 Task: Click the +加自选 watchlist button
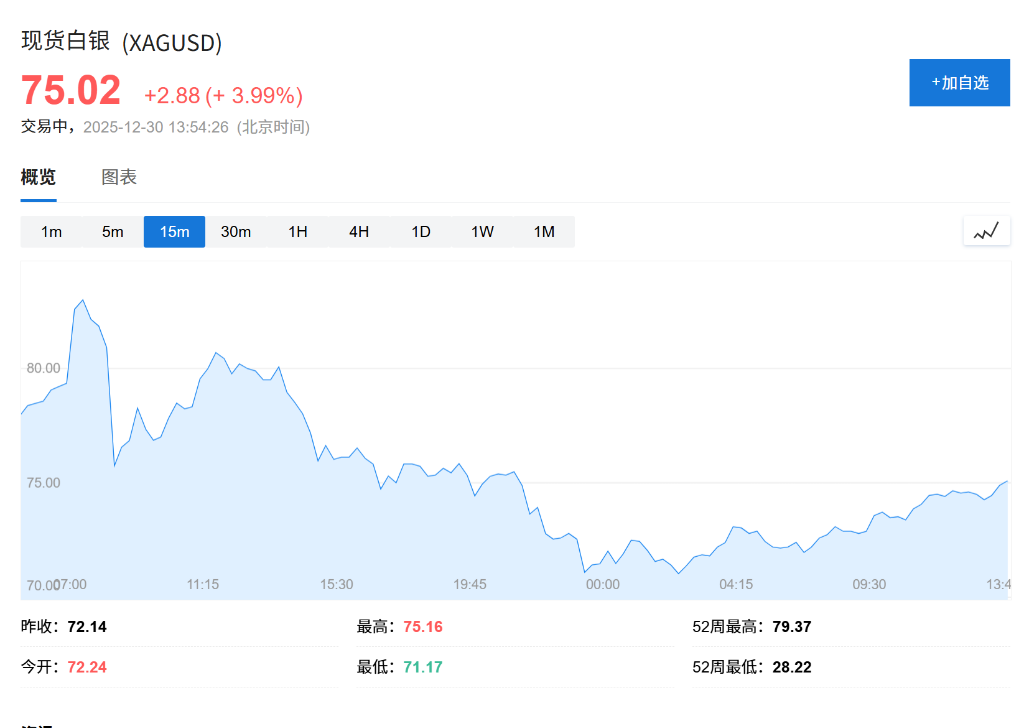(x=958, y=82)
